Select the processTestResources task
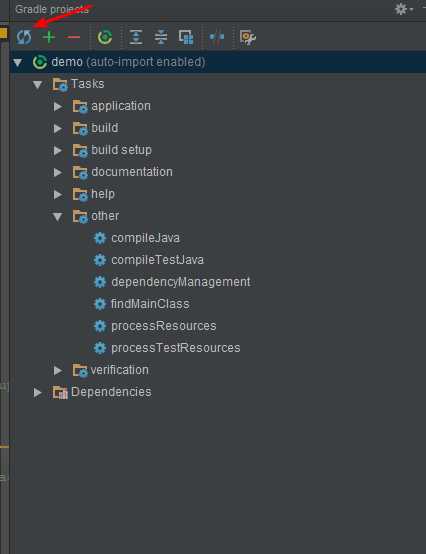 [x=176, y=348]
